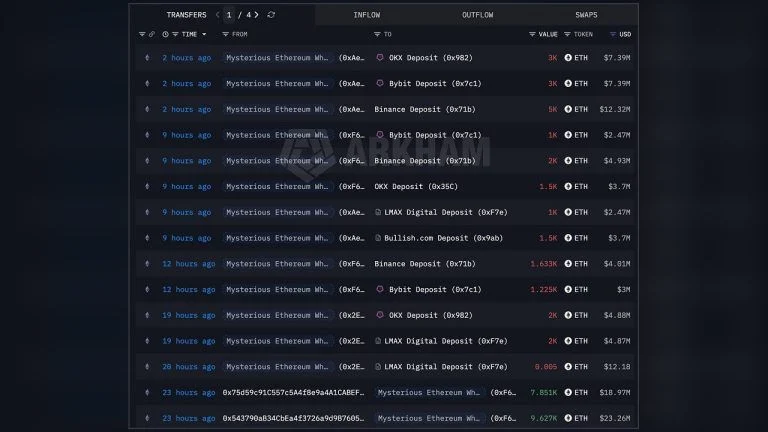
Task: Edit the transfers page number field
Action: (229, 15)
